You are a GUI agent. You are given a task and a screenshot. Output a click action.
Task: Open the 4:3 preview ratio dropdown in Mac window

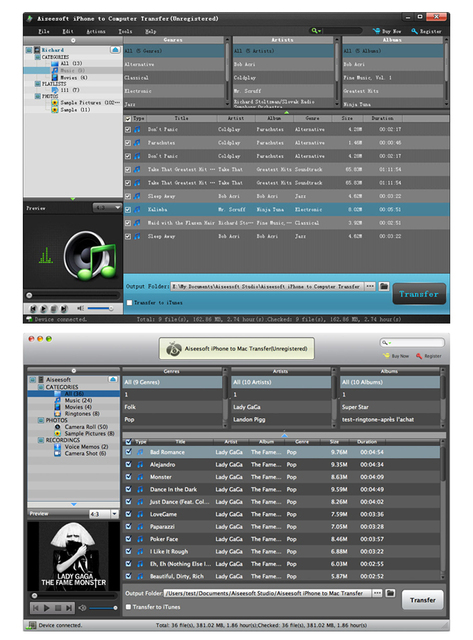click(x=104, y=514)
